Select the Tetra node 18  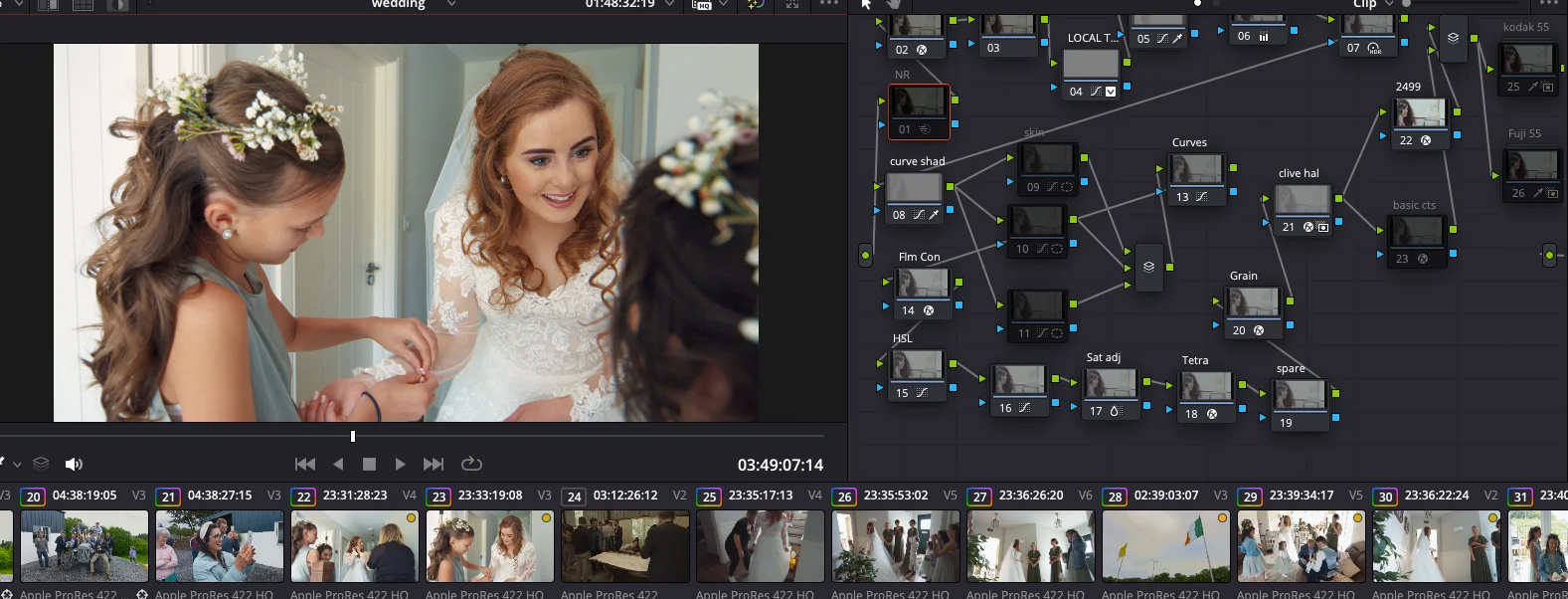coord(1206,396)
